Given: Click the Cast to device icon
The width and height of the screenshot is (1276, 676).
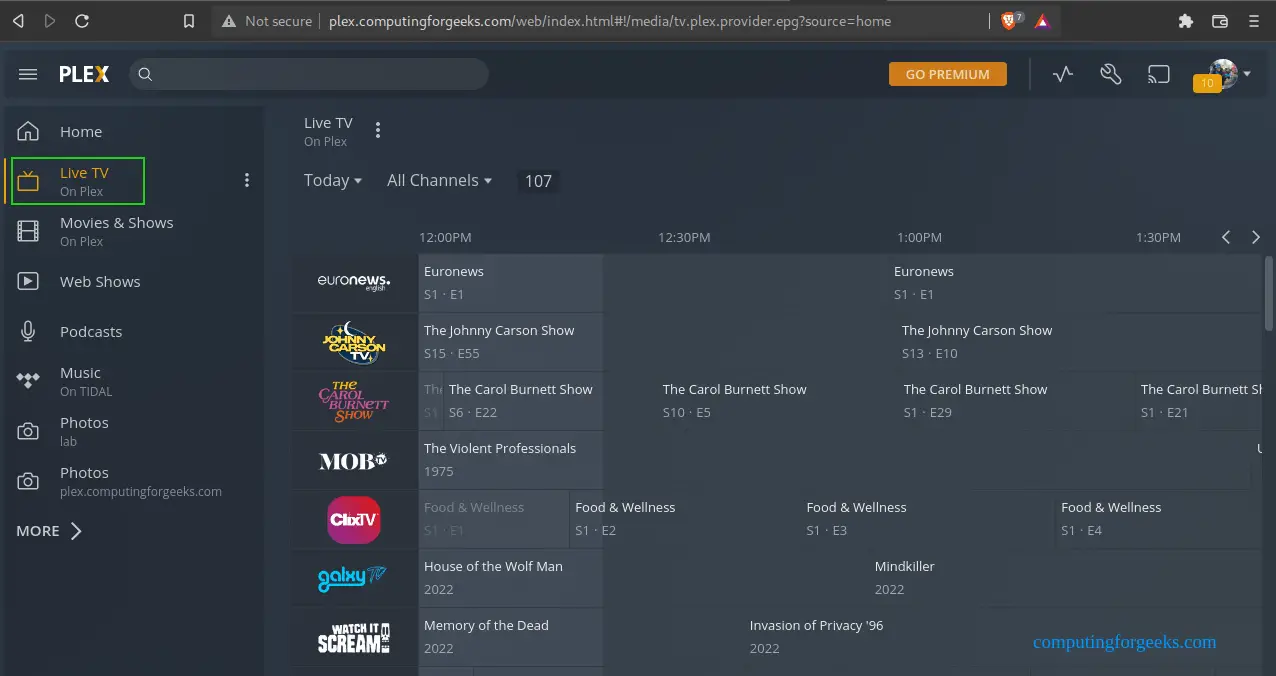Looking at the screenshot, I should click(1158, 74).
